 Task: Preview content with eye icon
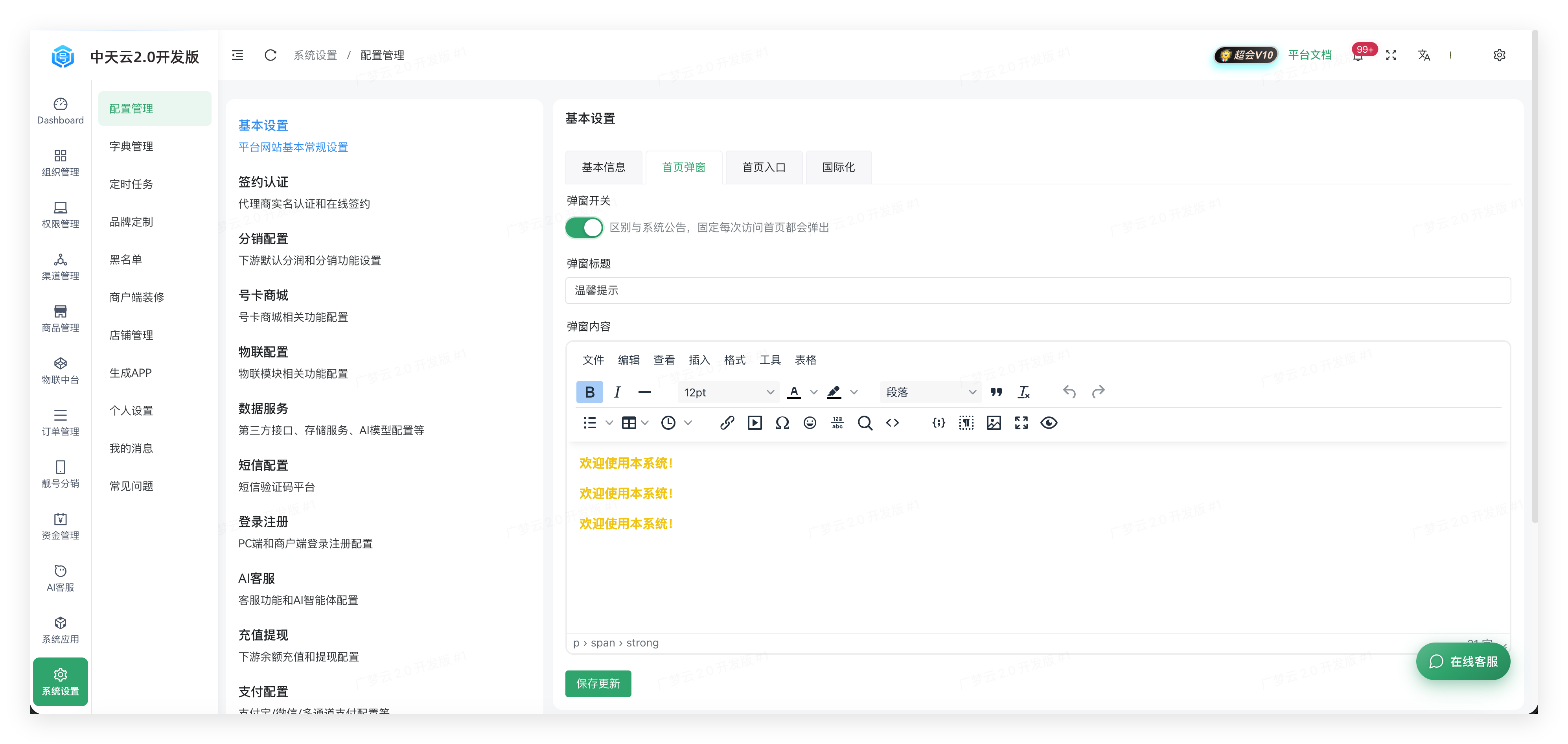(x=1049, y=423)
